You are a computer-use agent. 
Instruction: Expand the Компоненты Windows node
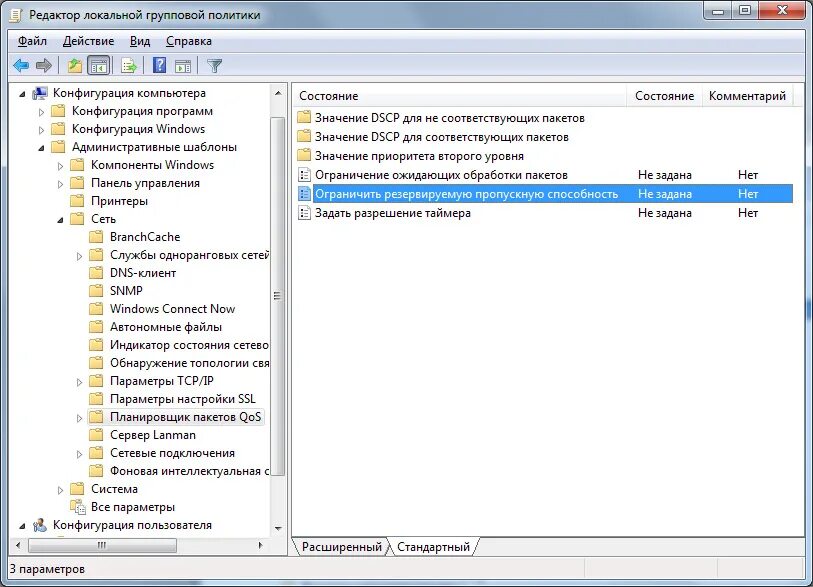point(60,166)
